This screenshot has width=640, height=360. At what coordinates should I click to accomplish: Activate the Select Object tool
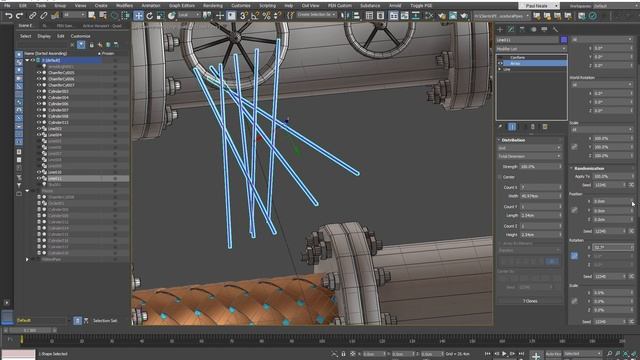92,16
